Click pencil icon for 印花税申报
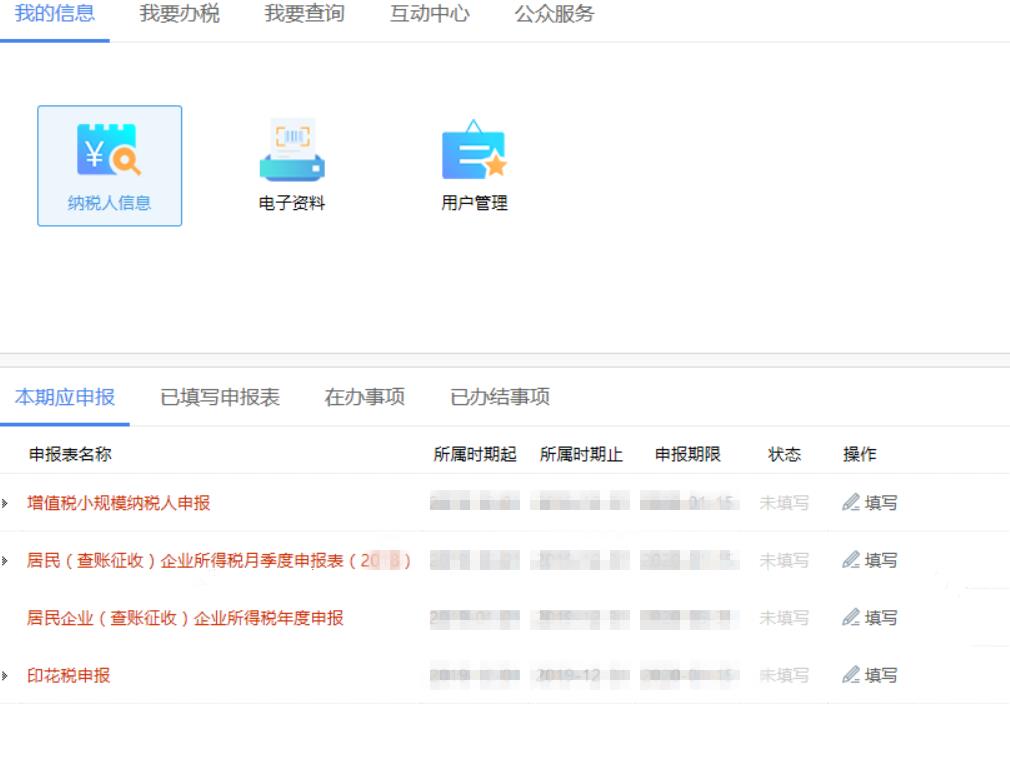 pyautogui.click(x=851, y=676)
